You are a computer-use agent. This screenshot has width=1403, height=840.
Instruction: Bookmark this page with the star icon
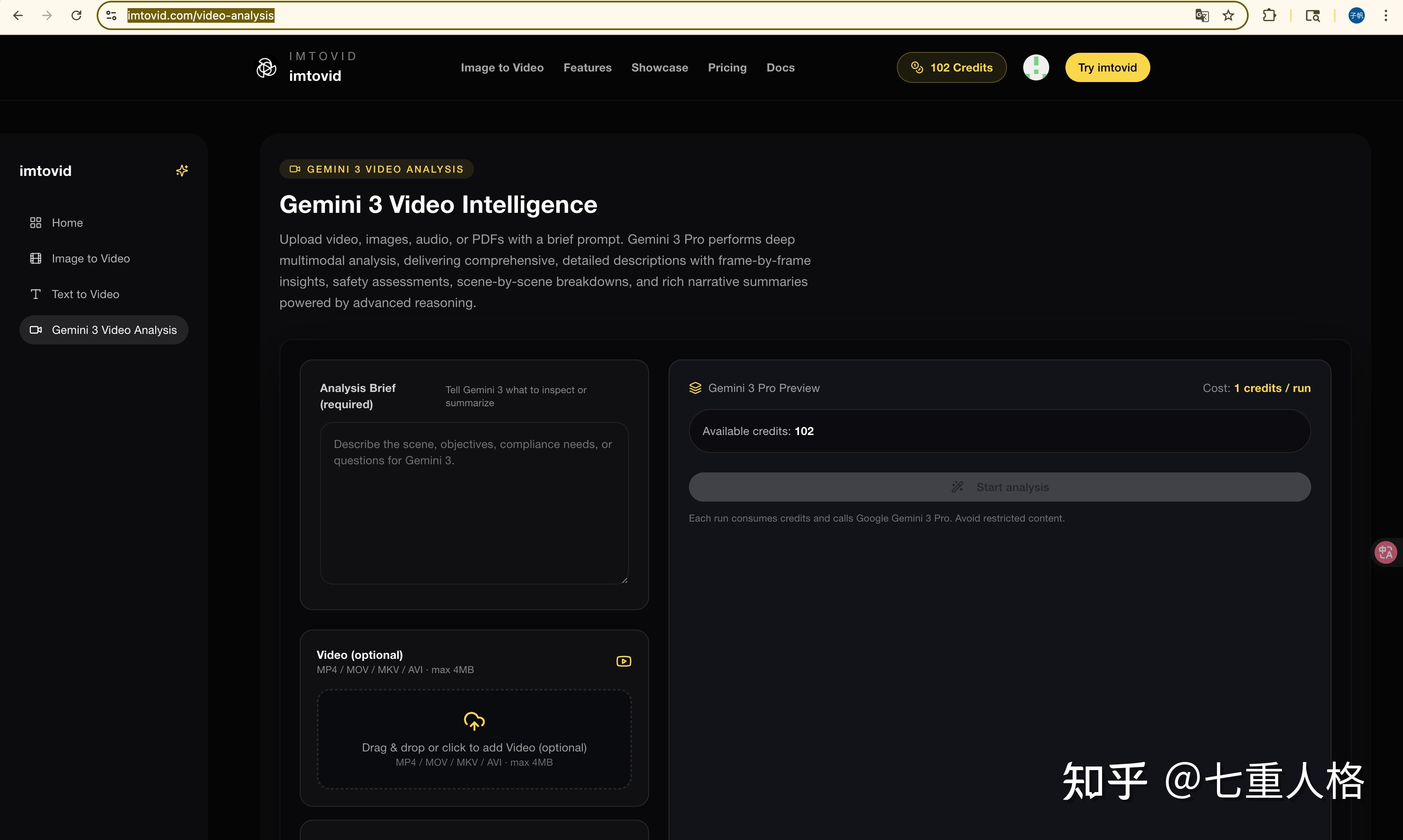(1228, 15)
